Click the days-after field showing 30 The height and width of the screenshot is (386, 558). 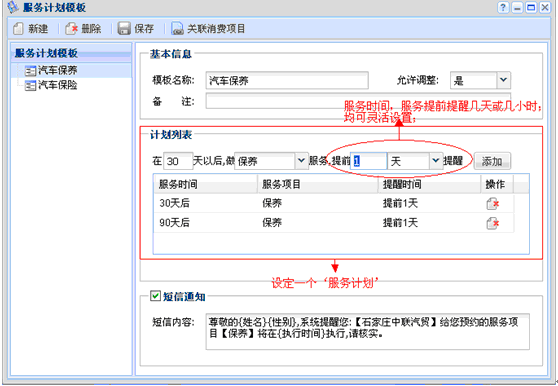(178, 161)
